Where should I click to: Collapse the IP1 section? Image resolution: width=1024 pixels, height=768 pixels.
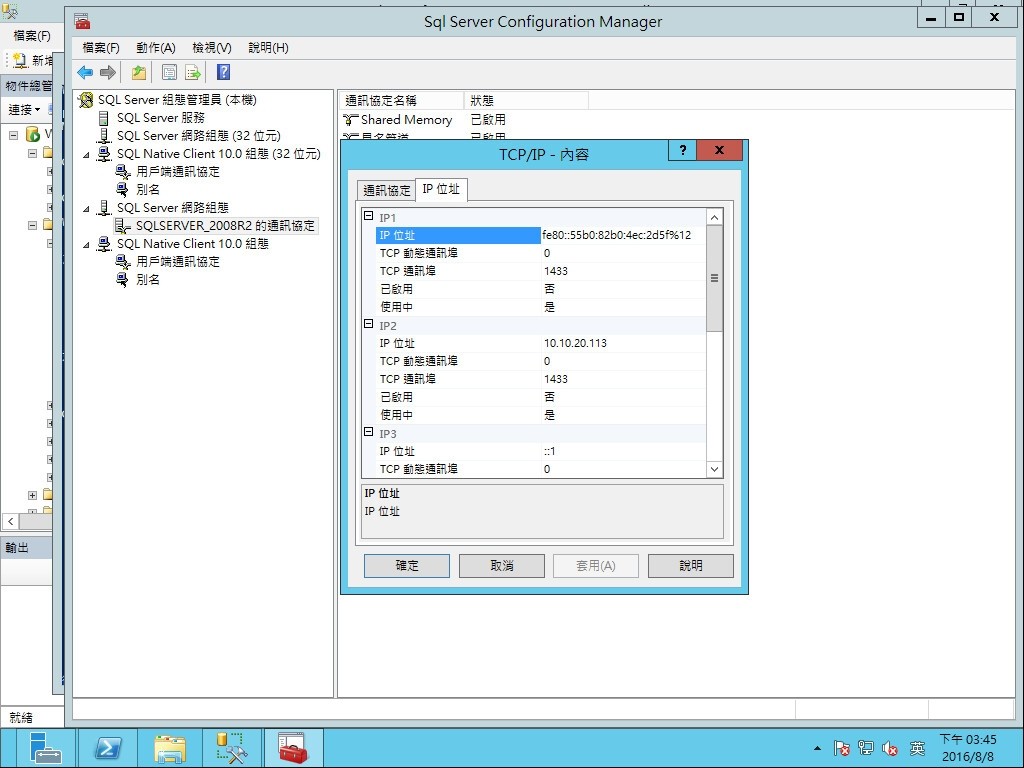coord(368,216)
